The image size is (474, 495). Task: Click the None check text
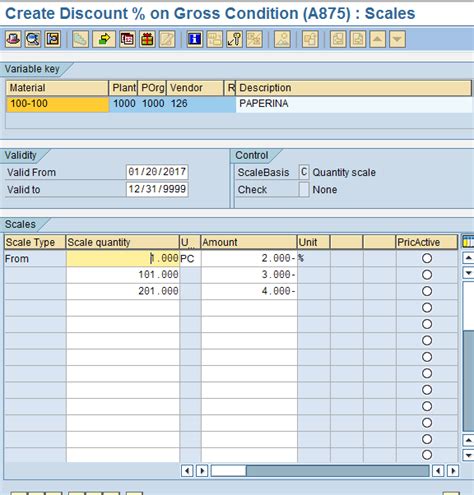point(325,190)
